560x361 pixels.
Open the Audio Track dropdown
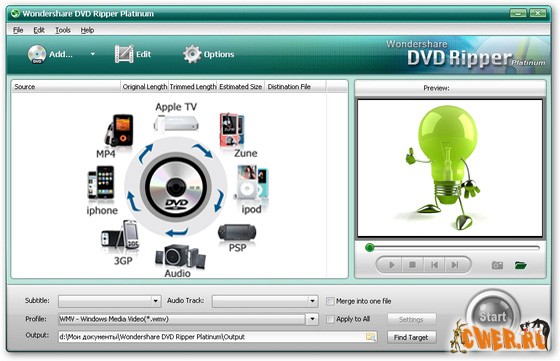tap(312, 301)
